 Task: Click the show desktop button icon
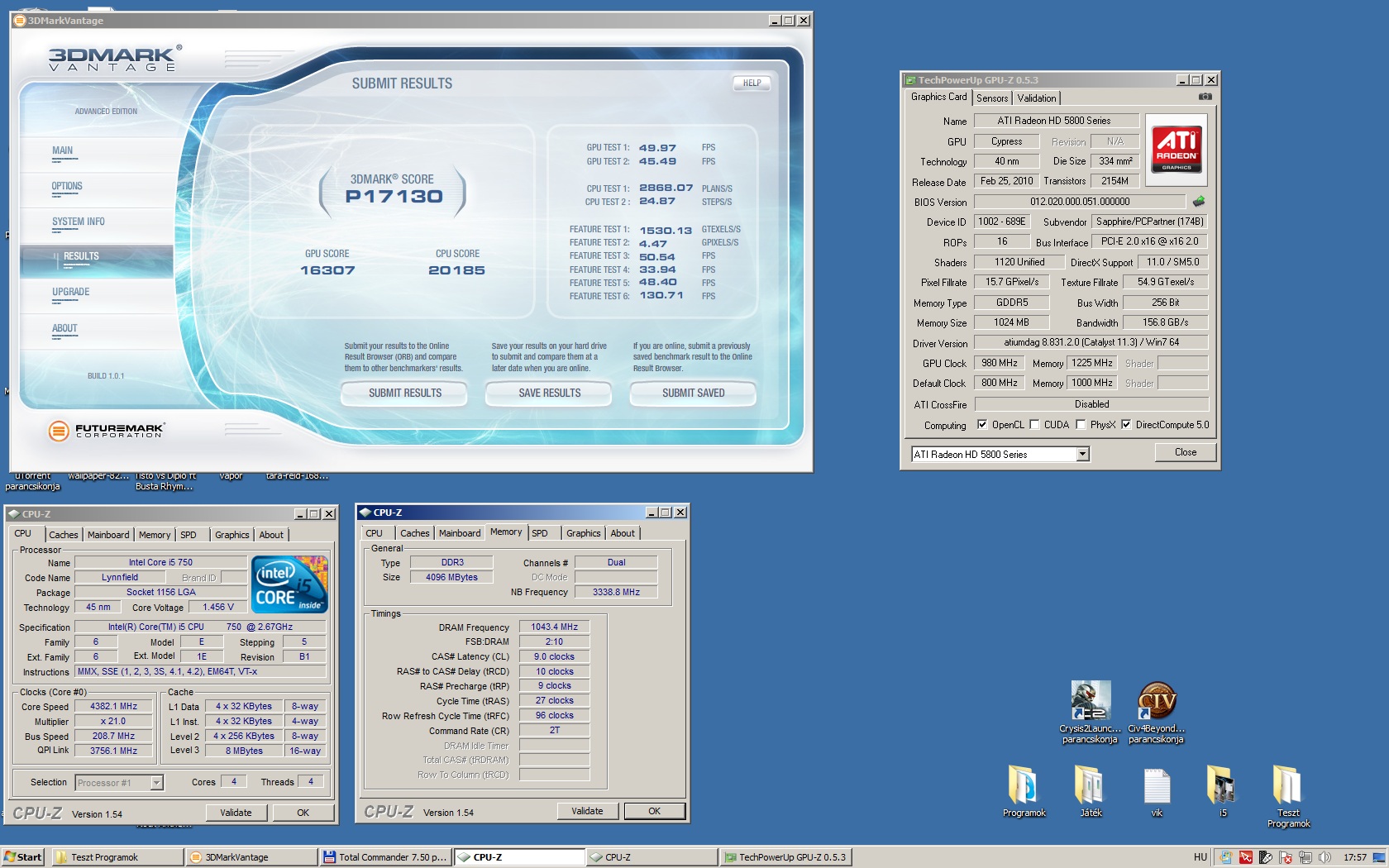click(1379, 857)
